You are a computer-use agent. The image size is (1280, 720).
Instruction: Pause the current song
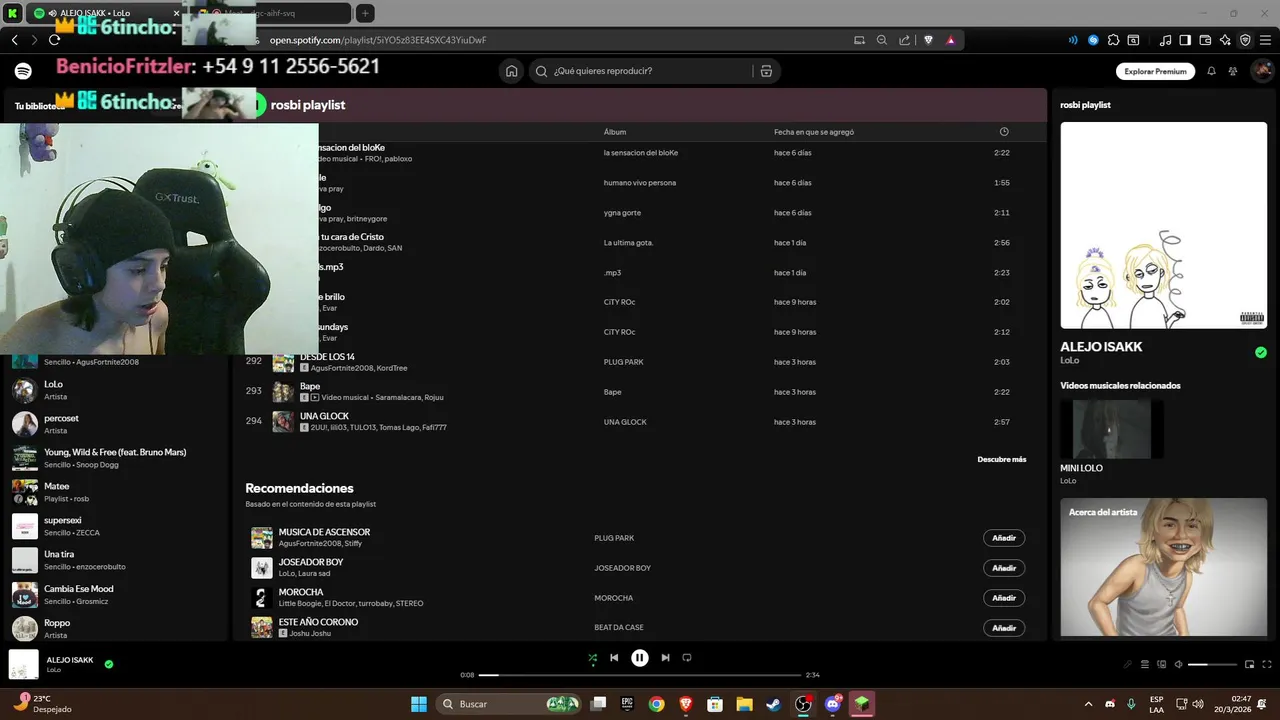pos(640,658)
